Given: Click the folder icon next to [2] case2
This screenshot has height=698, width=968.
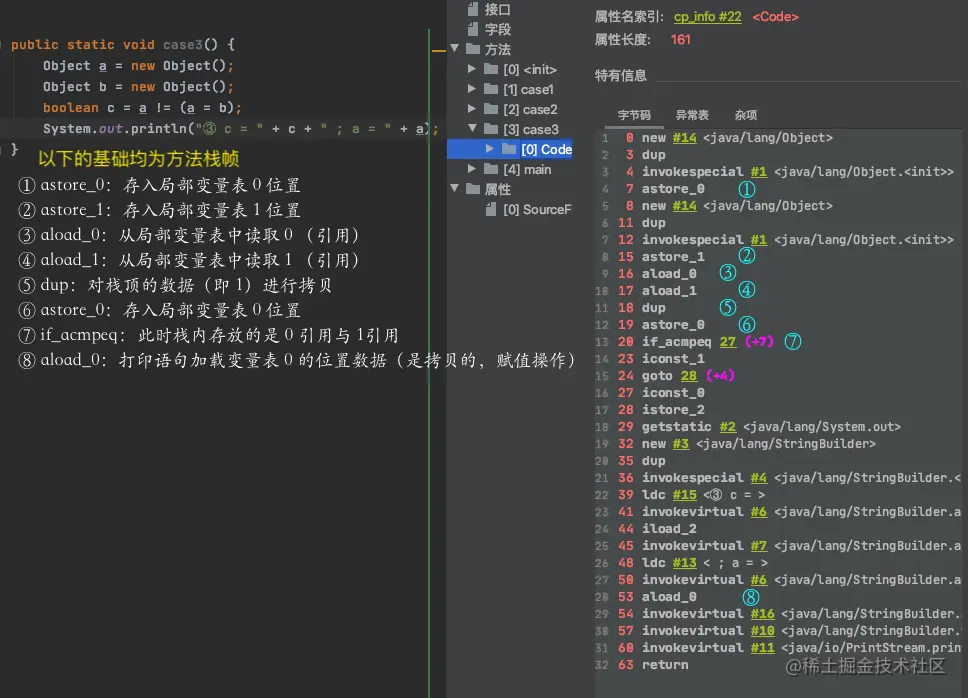Looking at the screenshot, I should pyautogui.click(x=489, y=109).
